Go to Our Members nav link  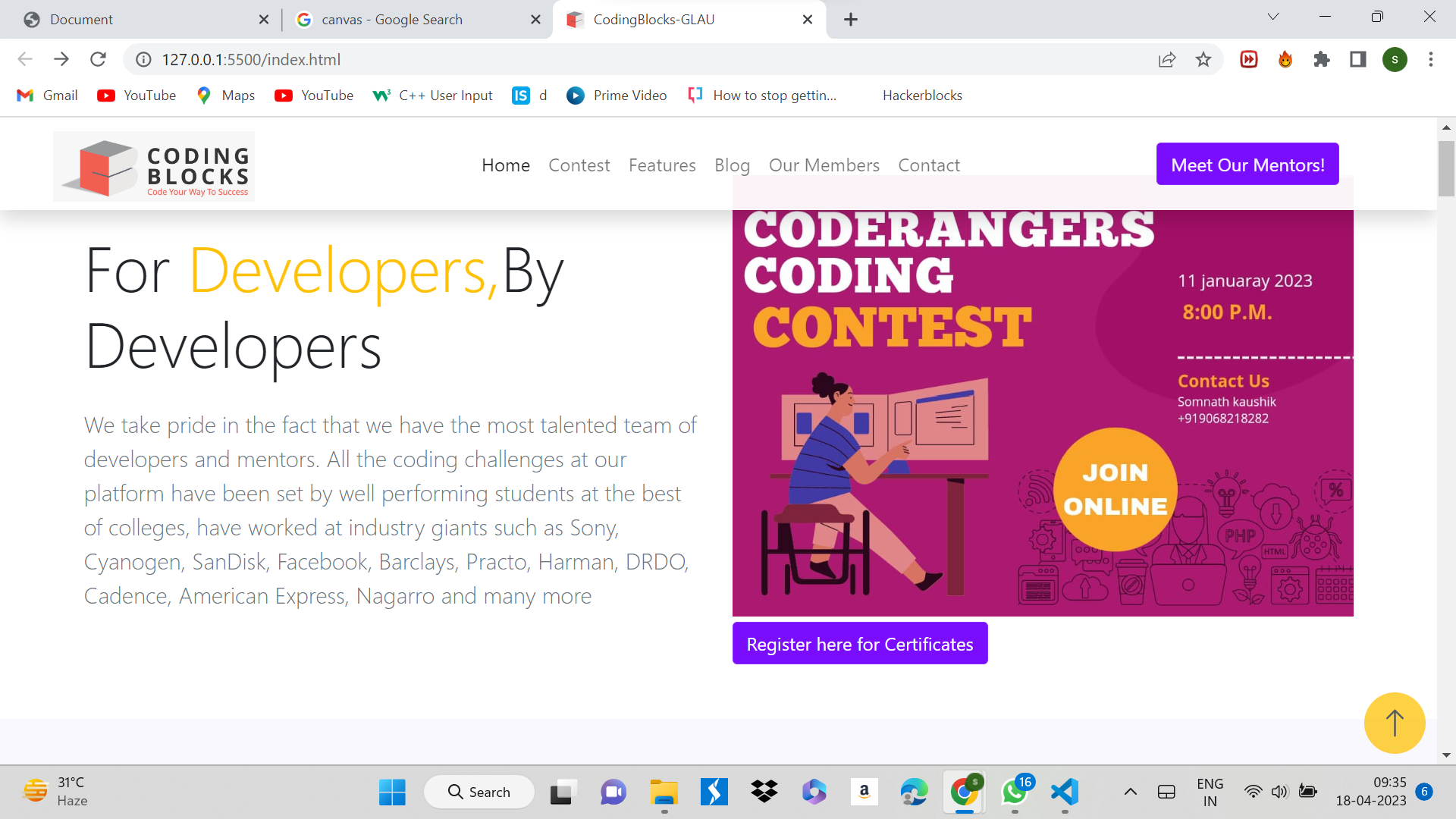point(824,165)
